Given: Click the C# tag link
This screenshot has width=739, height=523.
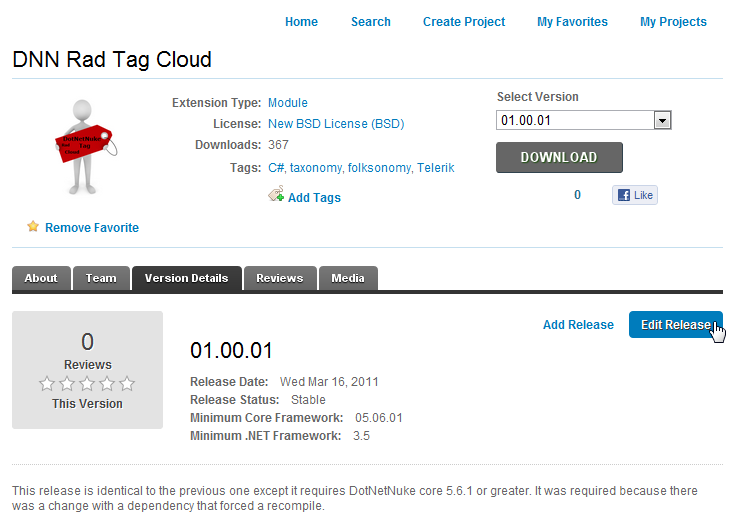Looking at the screenshot, I should pos(276,168).
